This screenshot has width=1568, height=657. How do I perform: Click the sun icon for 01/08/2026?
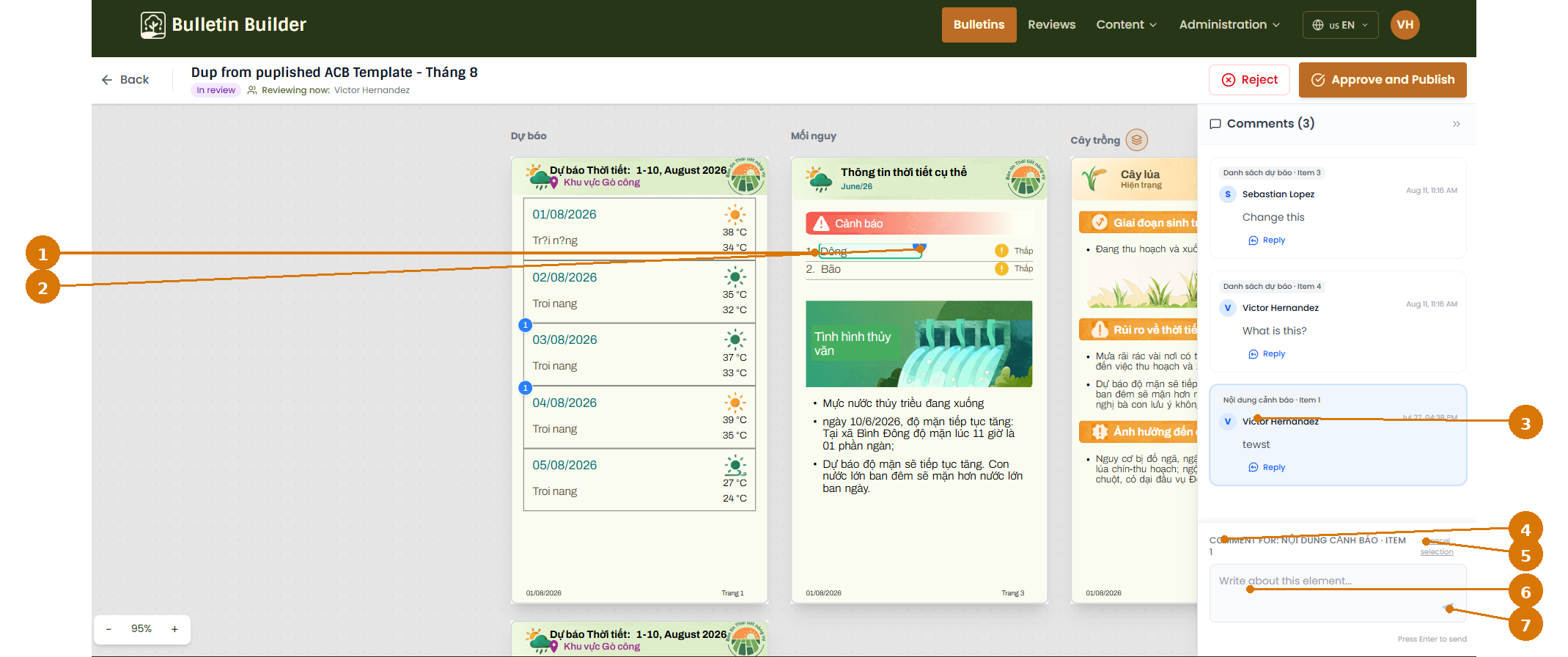coord(735,215)
